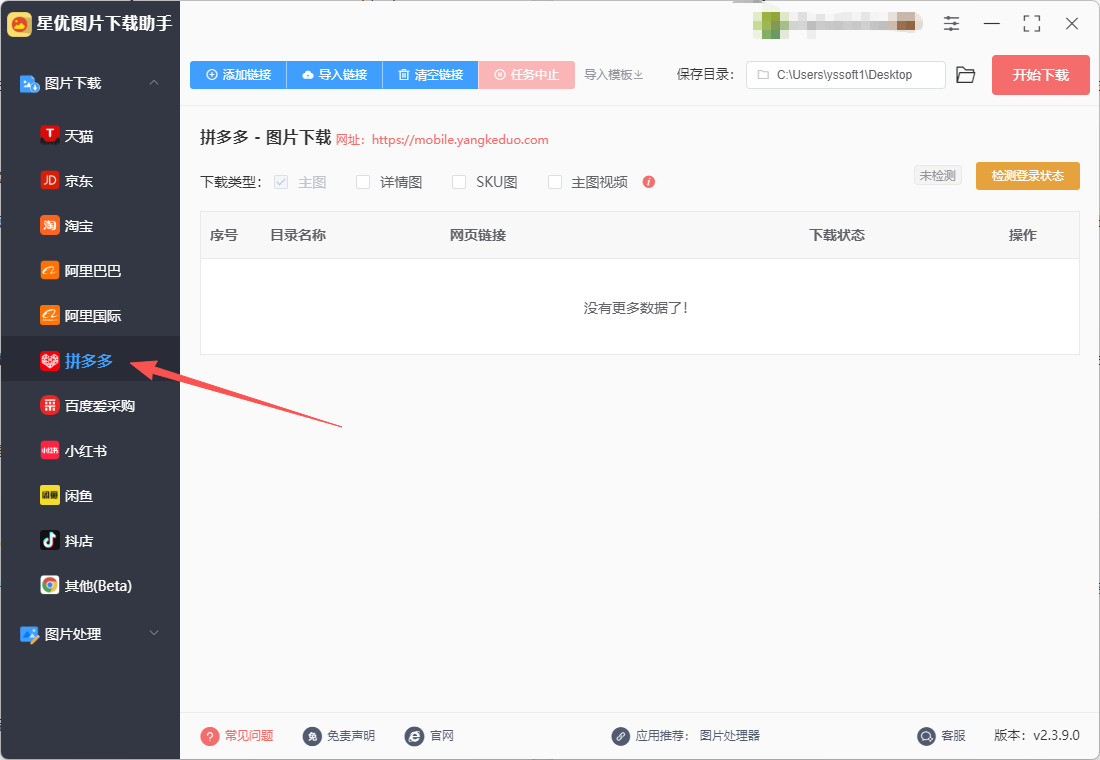Viewport: 1100px width, 760px height.
Task: Maximize the window with fullscreen icon
Action: [1031, 23]
